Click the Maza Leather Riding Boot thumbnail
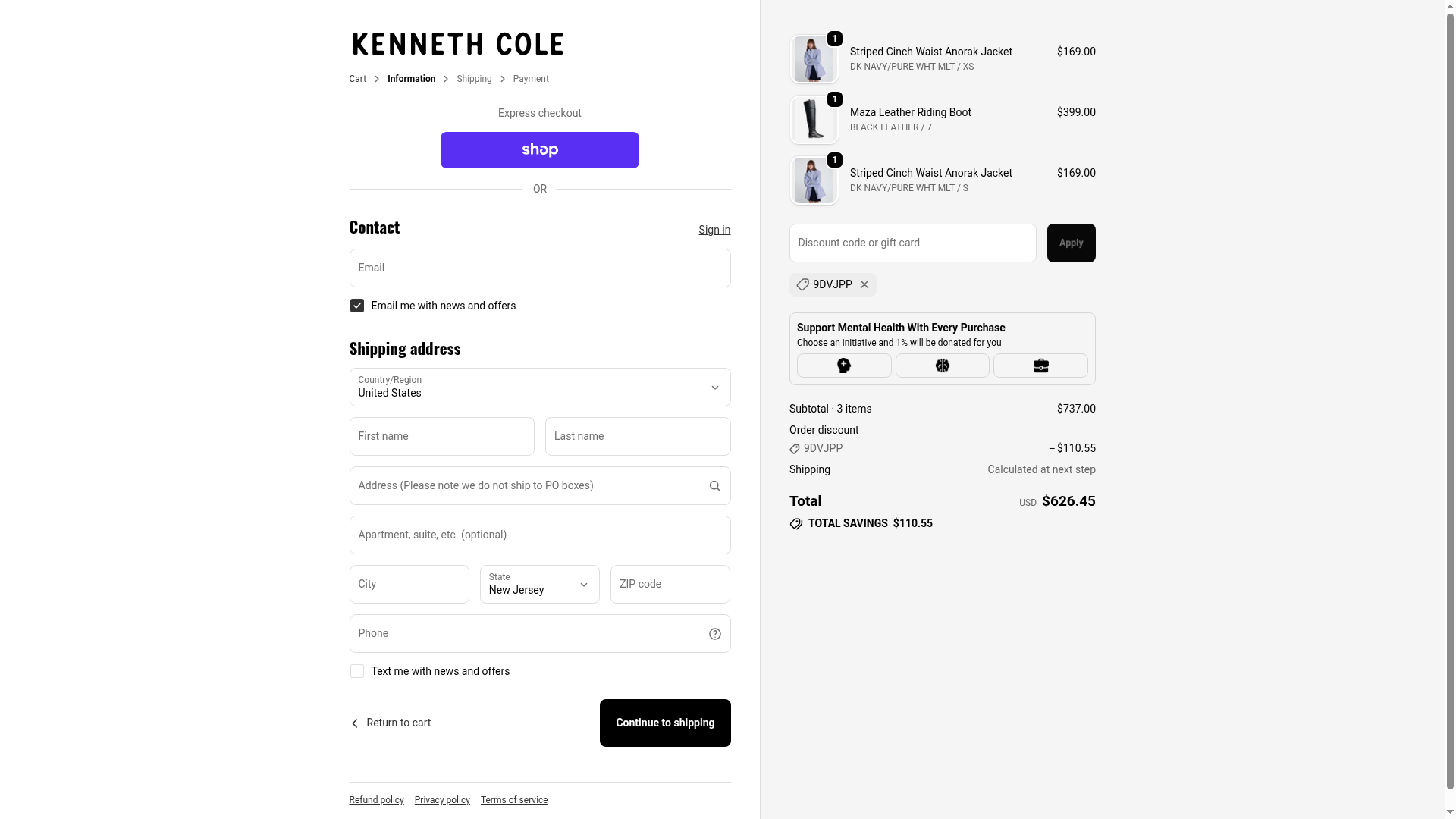Screen dimensions: 1456x819 (x=814, y=120)
